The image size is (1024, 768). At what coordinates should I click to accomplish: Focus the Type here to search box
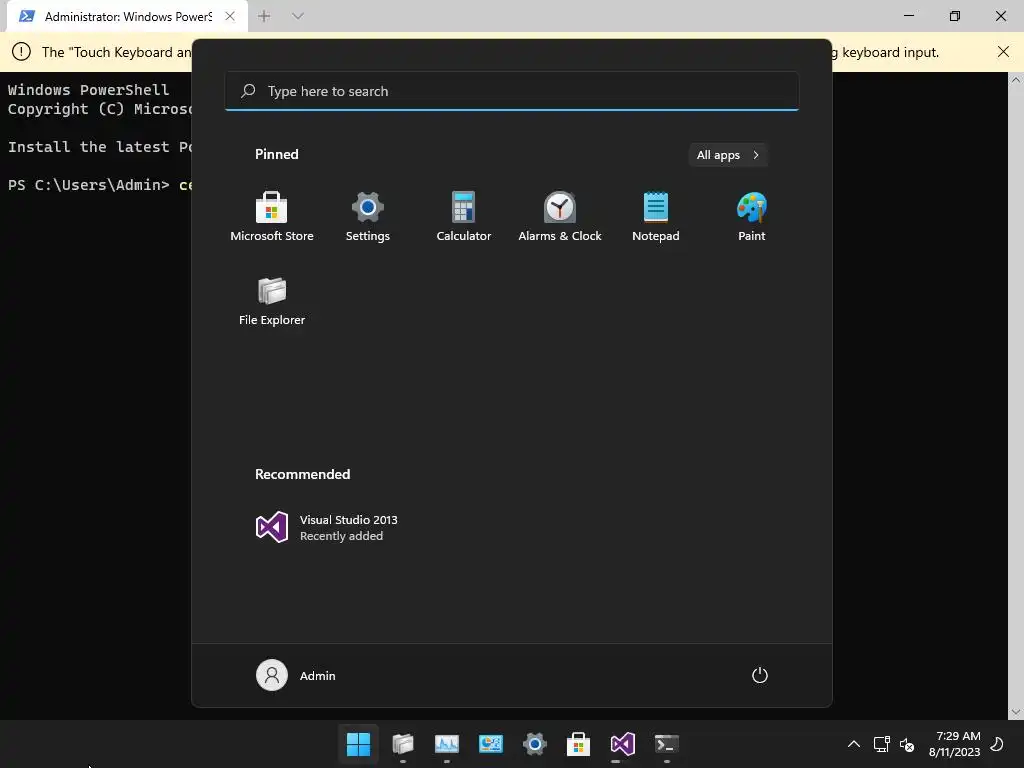511,91
